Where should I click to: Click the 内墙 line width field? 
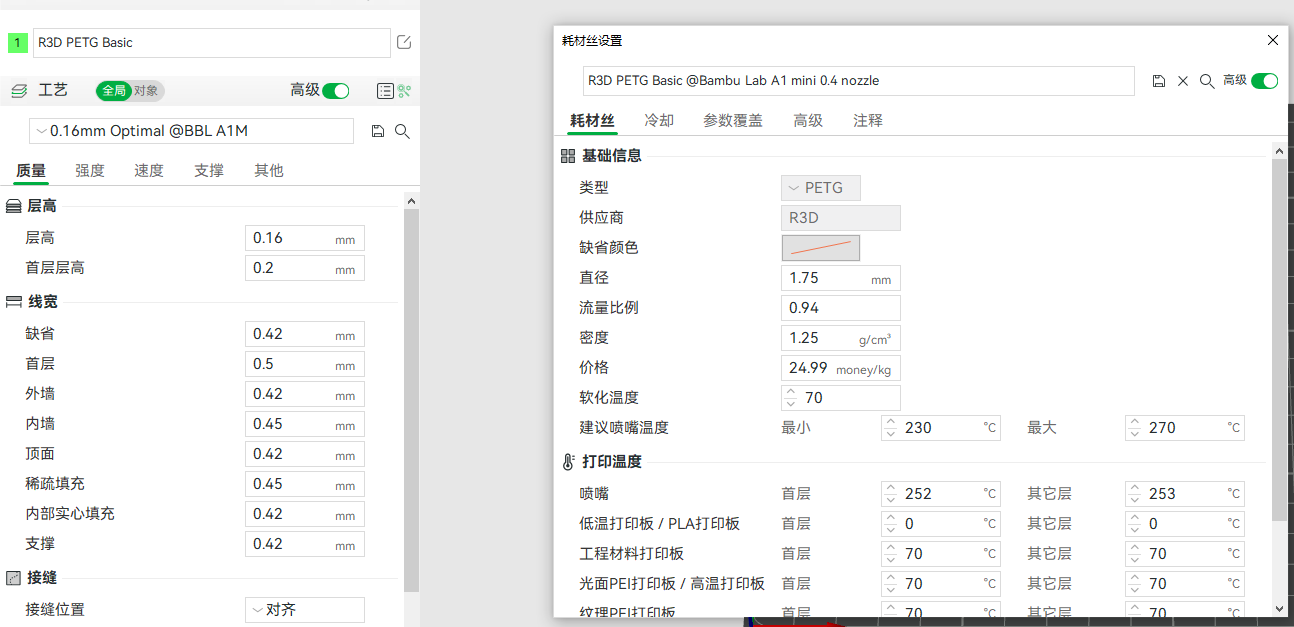pos(305,424)
